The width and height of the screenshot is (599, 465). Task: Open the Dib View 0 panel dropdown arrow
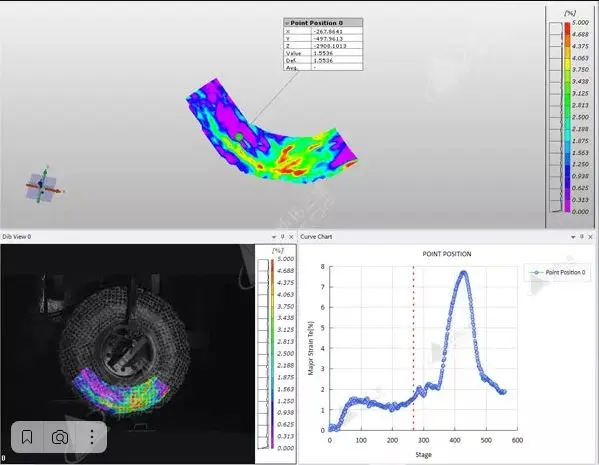coord(274,237)
